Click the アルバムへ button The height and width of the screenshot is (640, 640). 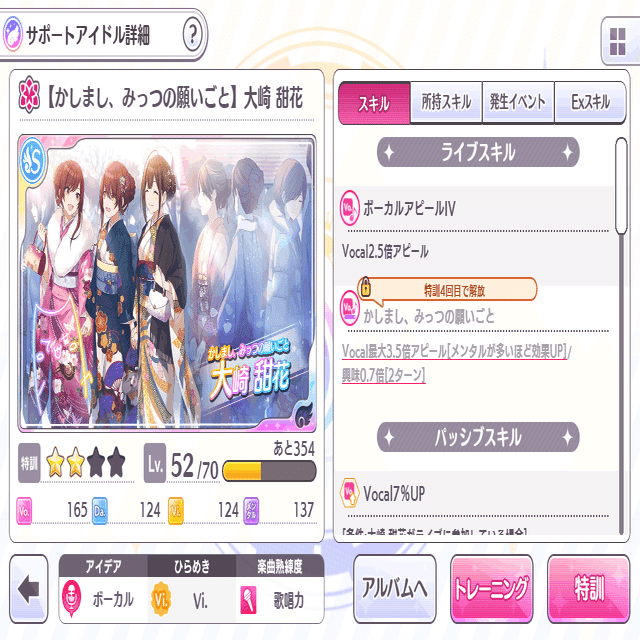pyautogui.click(x=395, y=589)
